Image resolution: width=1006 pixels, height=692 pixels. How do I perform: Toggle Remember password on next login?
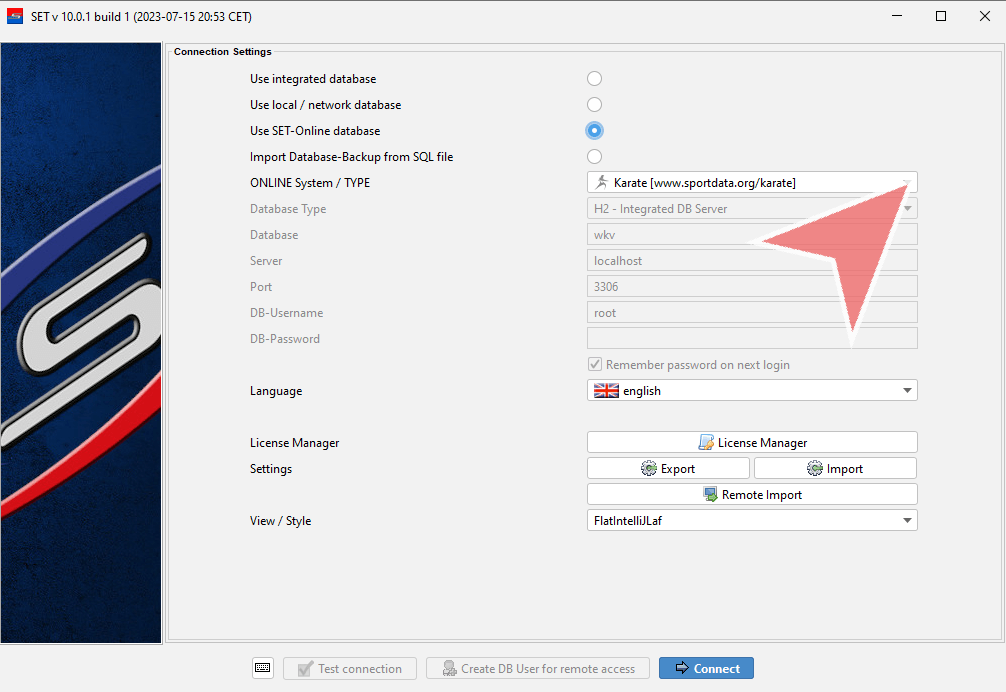coord(595,365)
